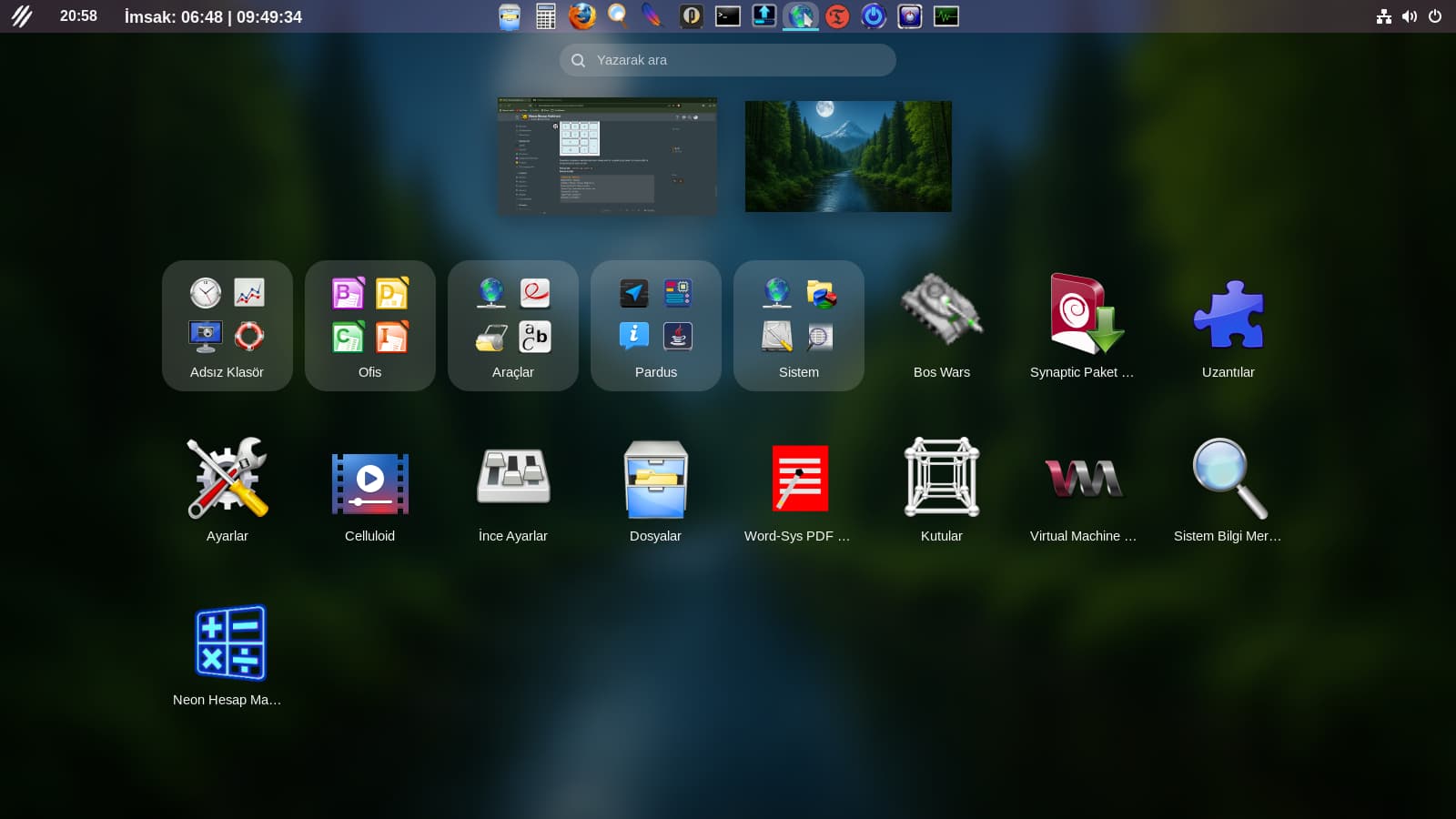
Task: Launch Firefox from the top panel
Action: (x=581, y=16)
